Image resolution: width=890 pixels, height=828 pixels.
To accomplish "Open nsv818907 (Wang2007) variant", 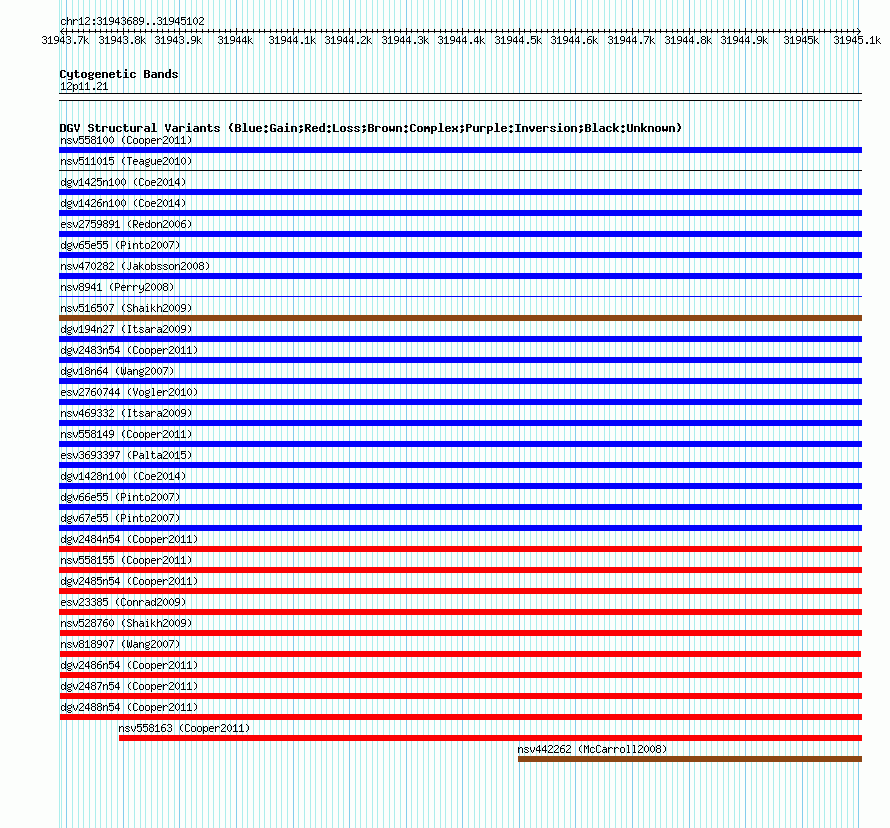I will click(x=120, y=644).
